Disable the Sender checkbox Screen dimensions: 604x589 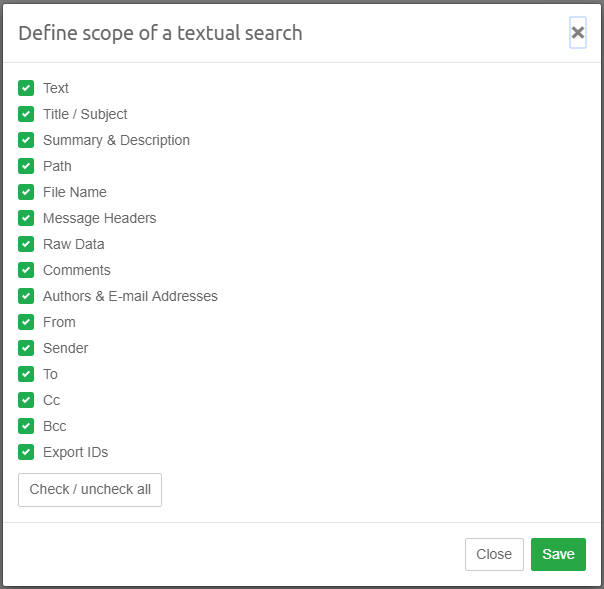click(26, 348)
